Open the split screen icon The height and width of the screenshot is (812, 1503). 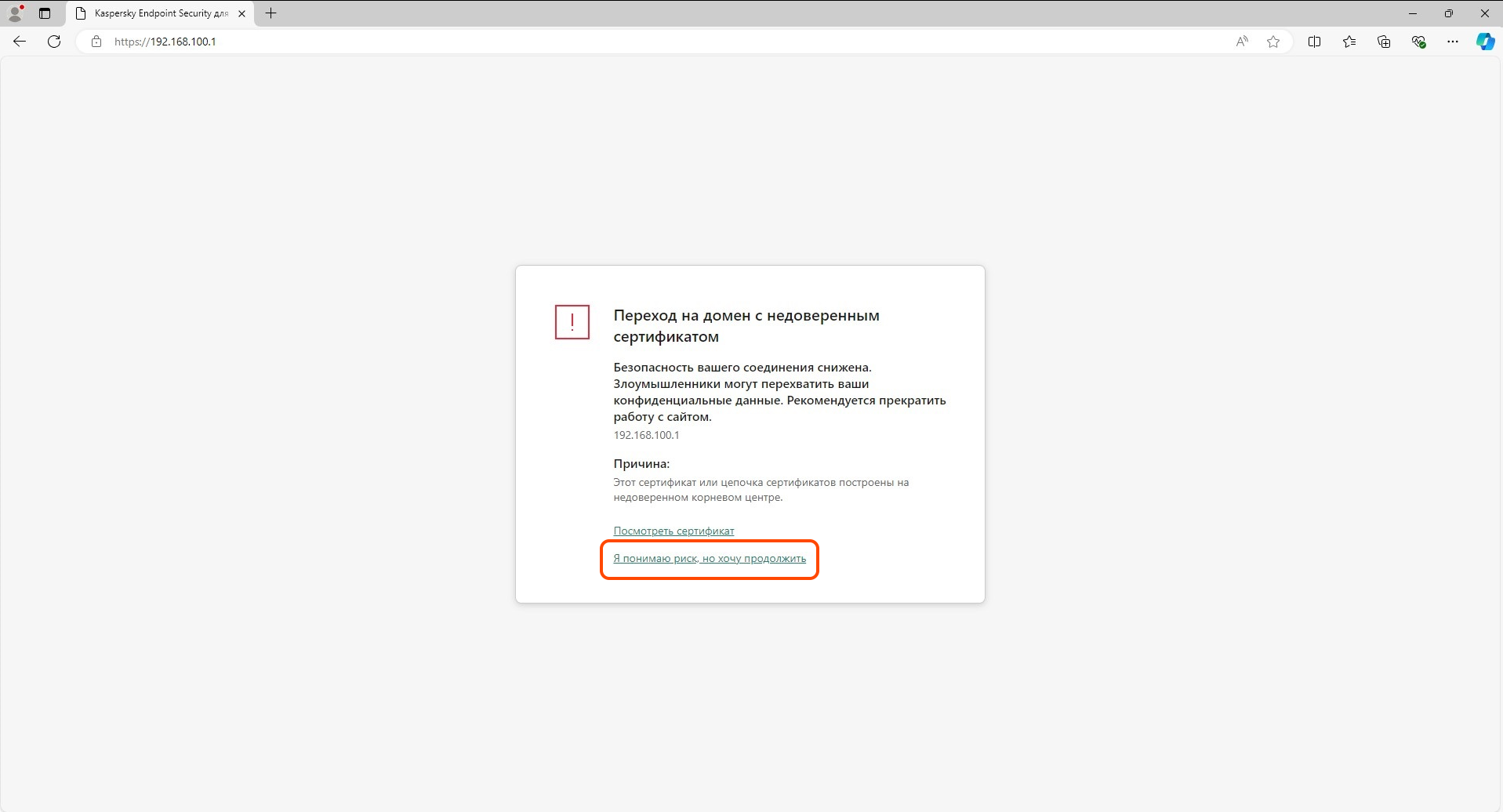pos(1315,42)
